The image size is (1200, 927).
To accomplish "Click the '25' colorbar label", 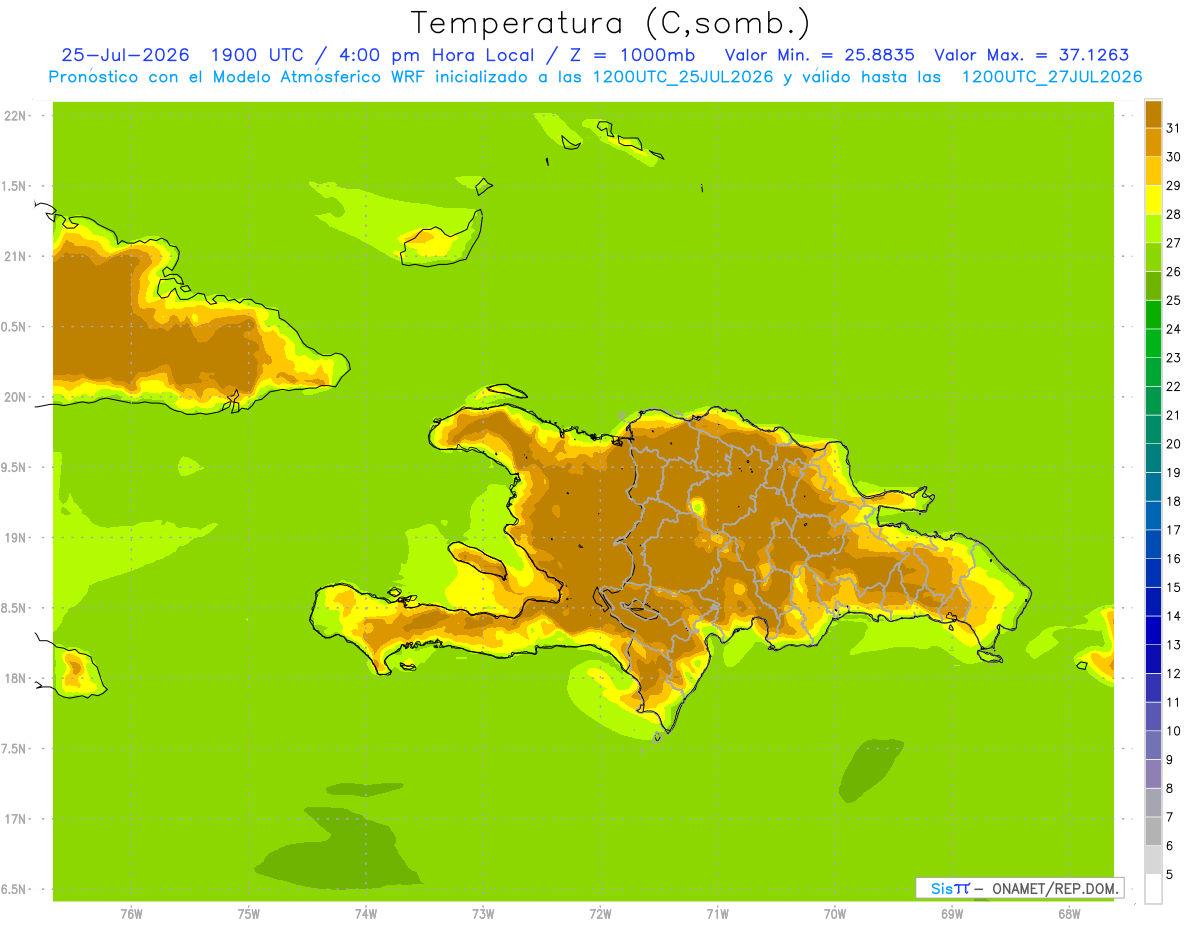I will (1173, 300).
